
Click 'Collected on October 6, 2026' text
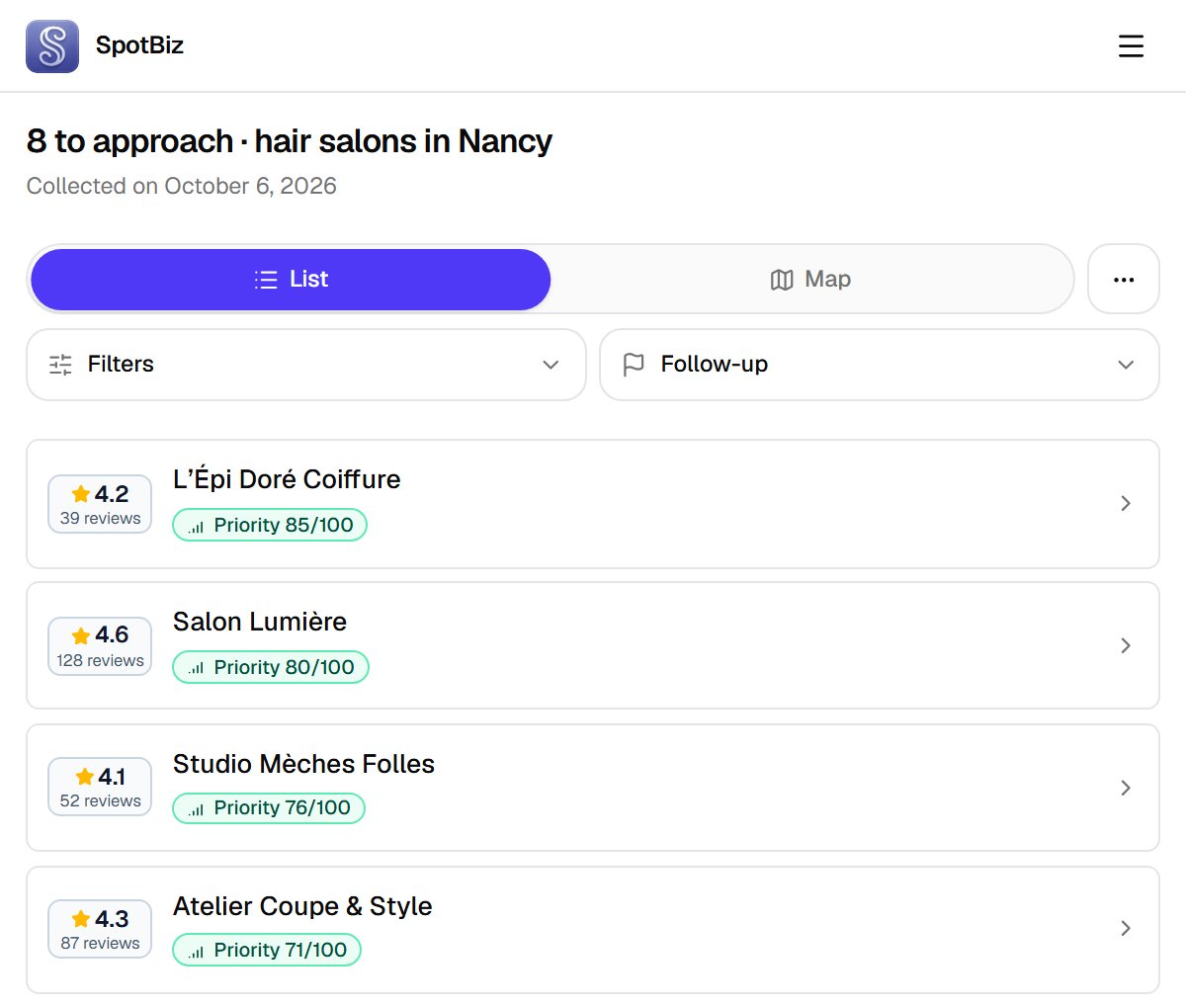pyautogui.click(x=182, y=186)
